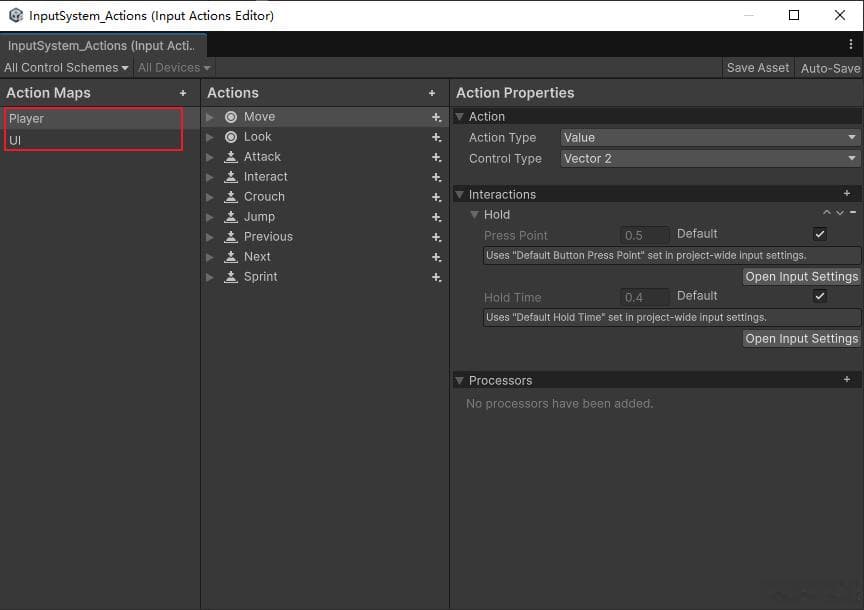864x610 pixels.
Task: Remove the Hold interaction
Action: point(853,212)
